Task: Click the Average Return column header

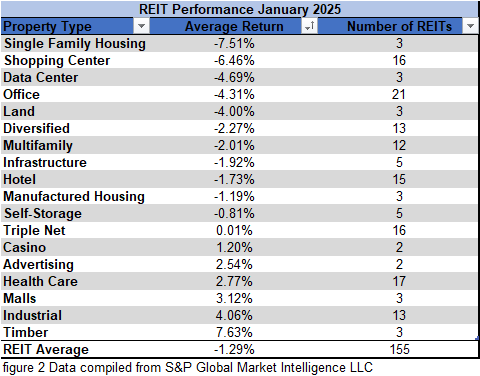Action: point(234,26)
